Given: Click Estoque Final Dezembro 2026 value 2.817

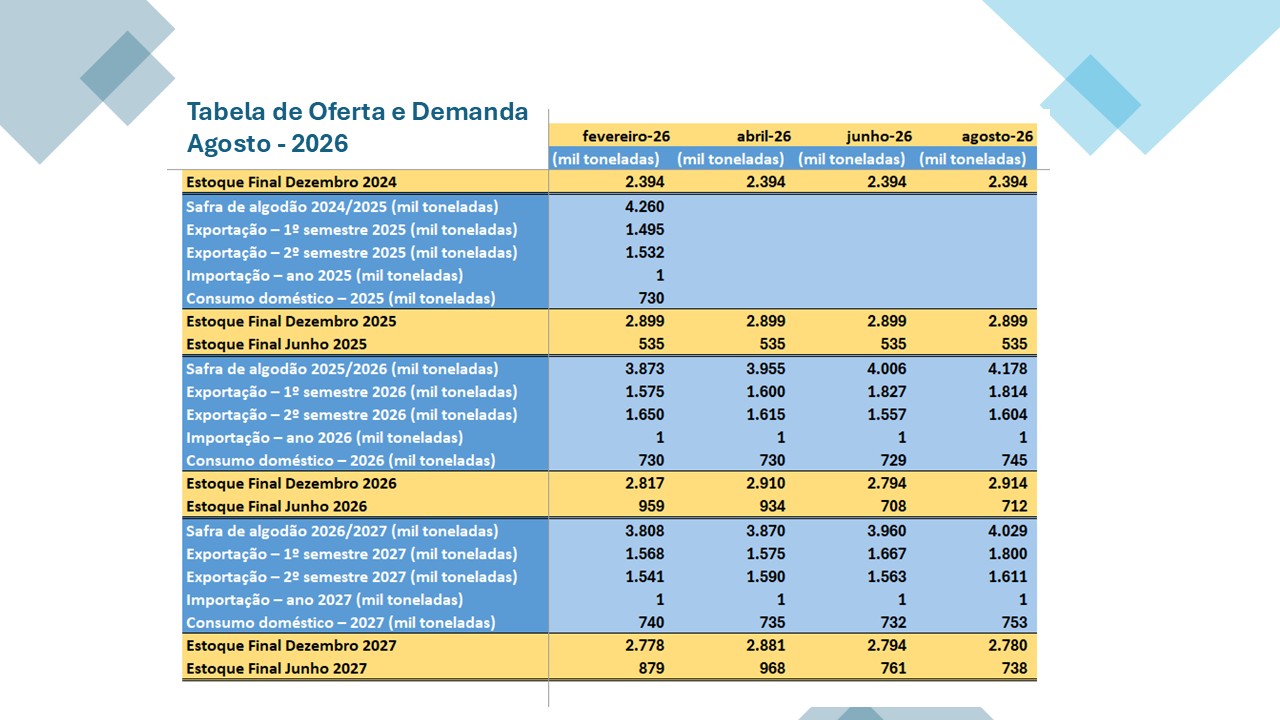Looking at the screenshot, I should 645,484.
